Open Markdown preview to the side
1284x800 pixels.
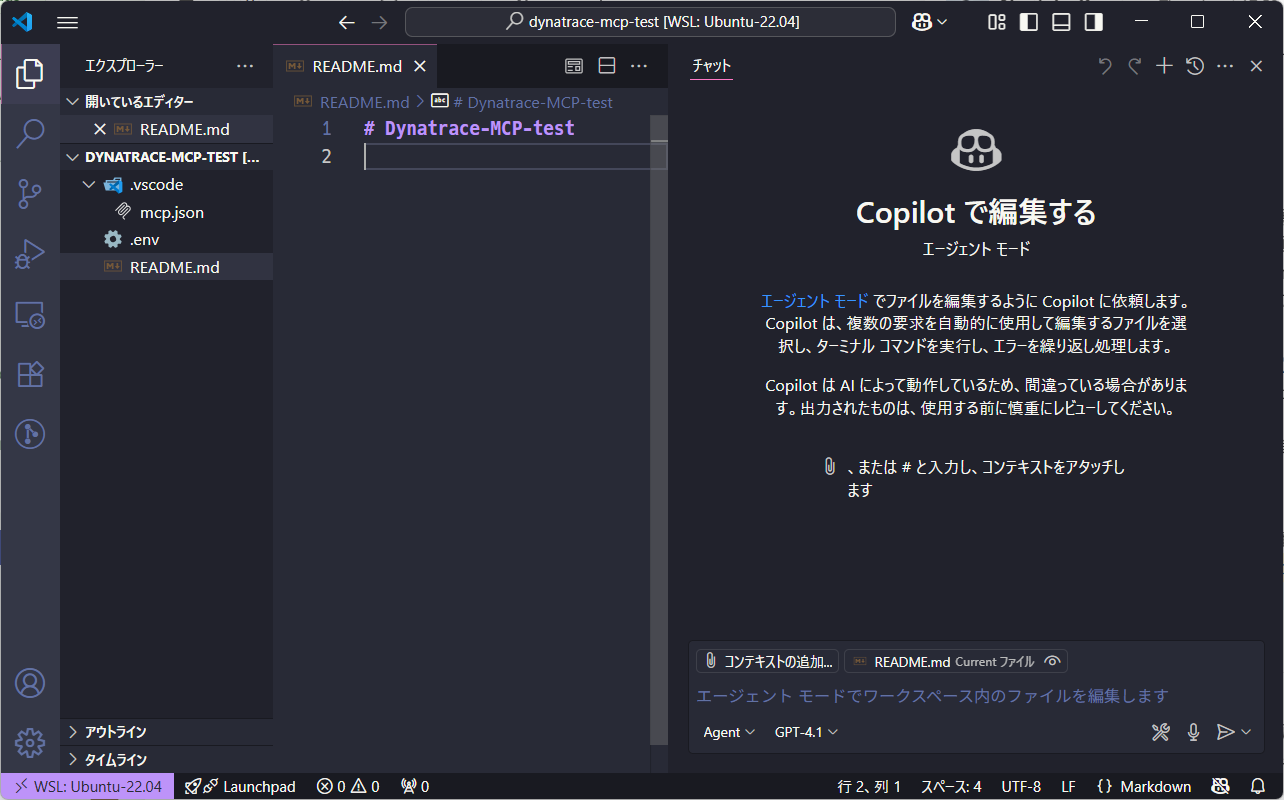click(x=574, y=66)
